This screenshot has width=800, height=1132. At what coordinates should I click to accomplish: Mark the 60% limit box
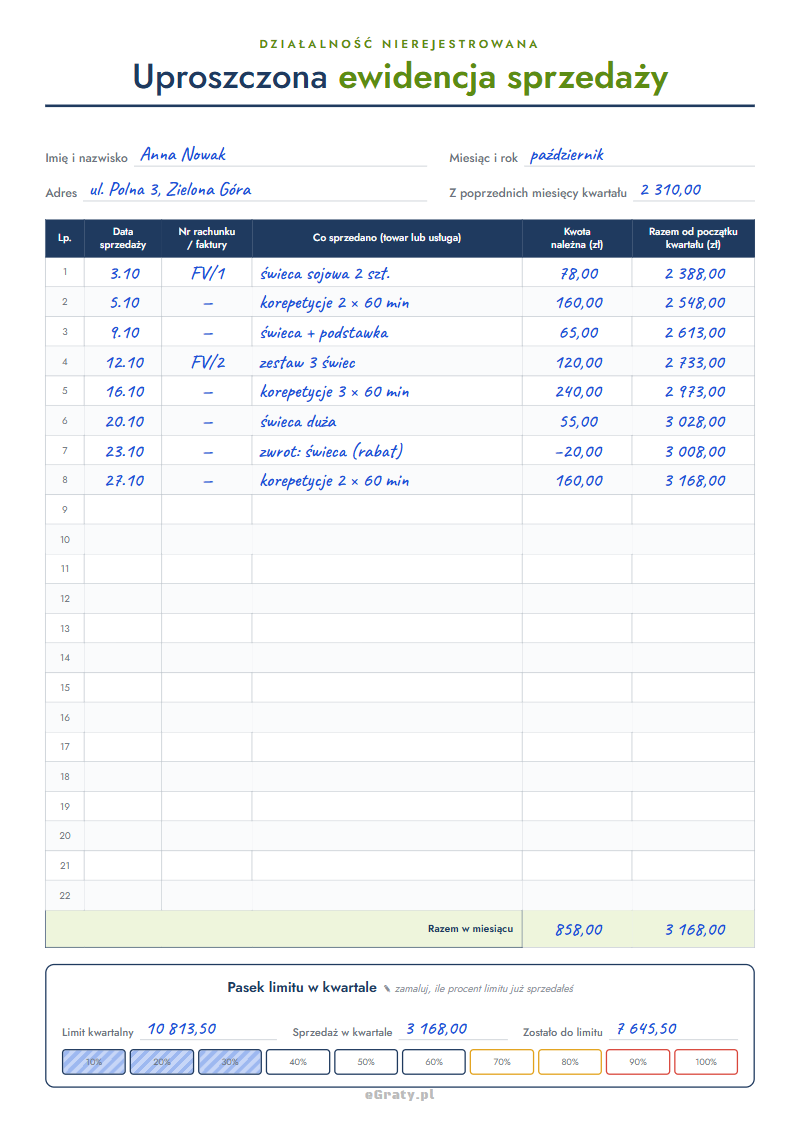[x=434, y=1062]
